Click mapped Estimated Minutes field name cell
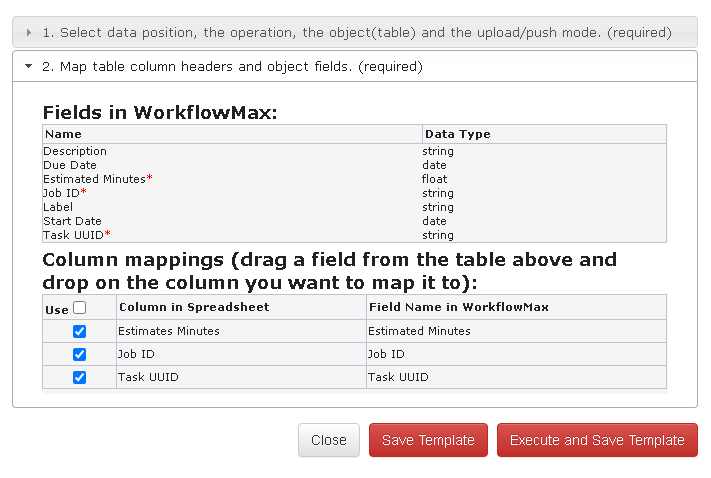The height and width of the screenshot is (478, 711). [x=516, y=331]
